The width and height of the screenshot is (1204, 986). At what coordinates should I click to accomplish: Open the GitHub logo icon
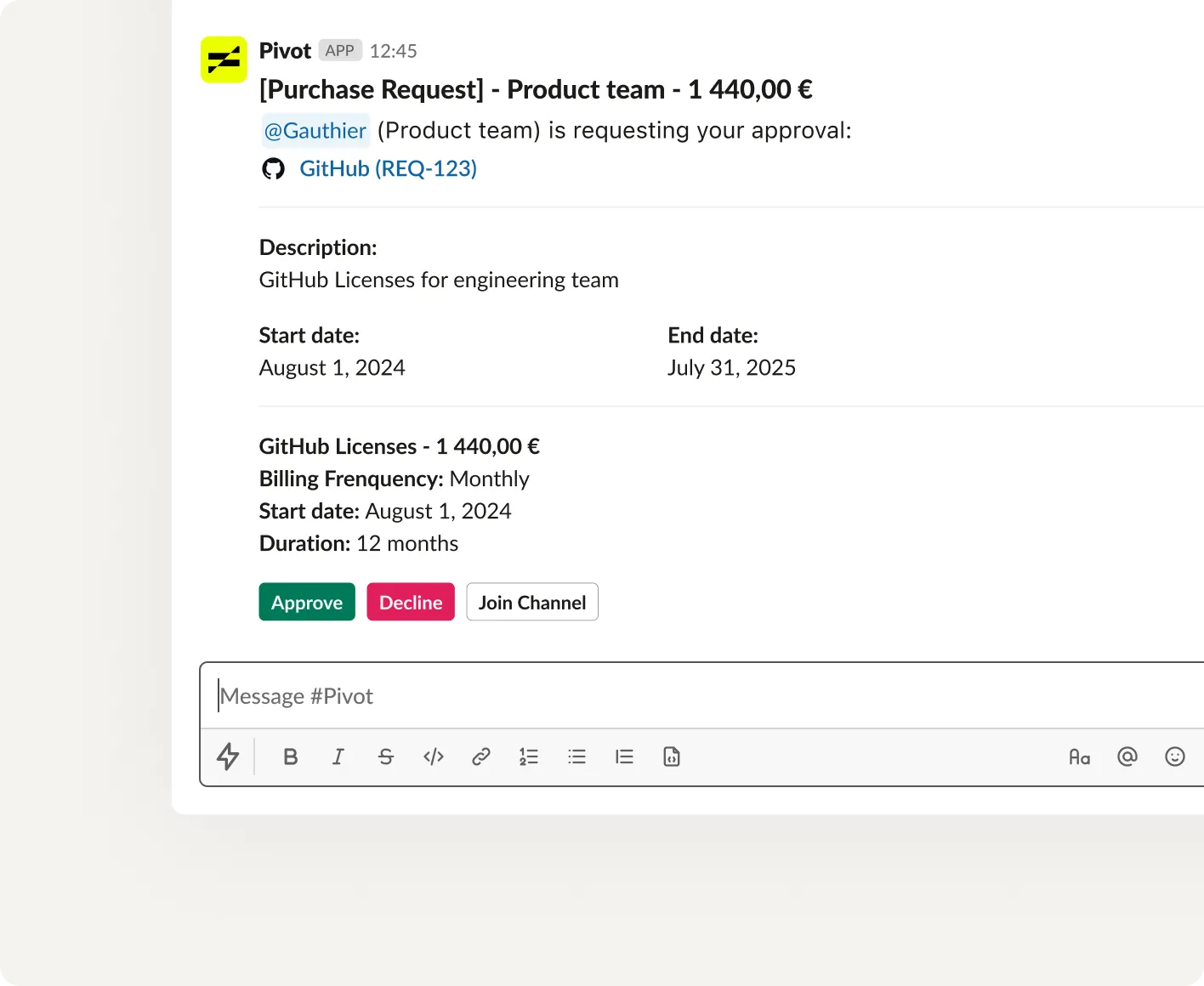point(273,169)
